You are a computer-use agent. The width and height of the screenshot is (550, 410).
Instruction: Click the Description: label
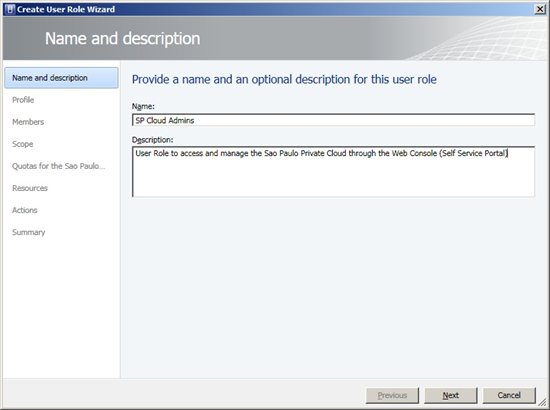click(153, 140)
